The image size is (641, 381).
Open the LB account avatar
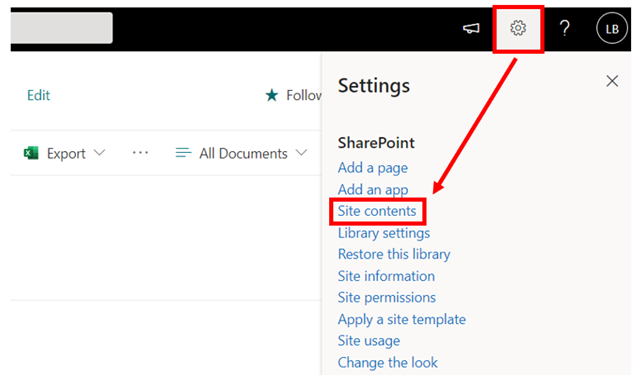(x=612, y=28)
